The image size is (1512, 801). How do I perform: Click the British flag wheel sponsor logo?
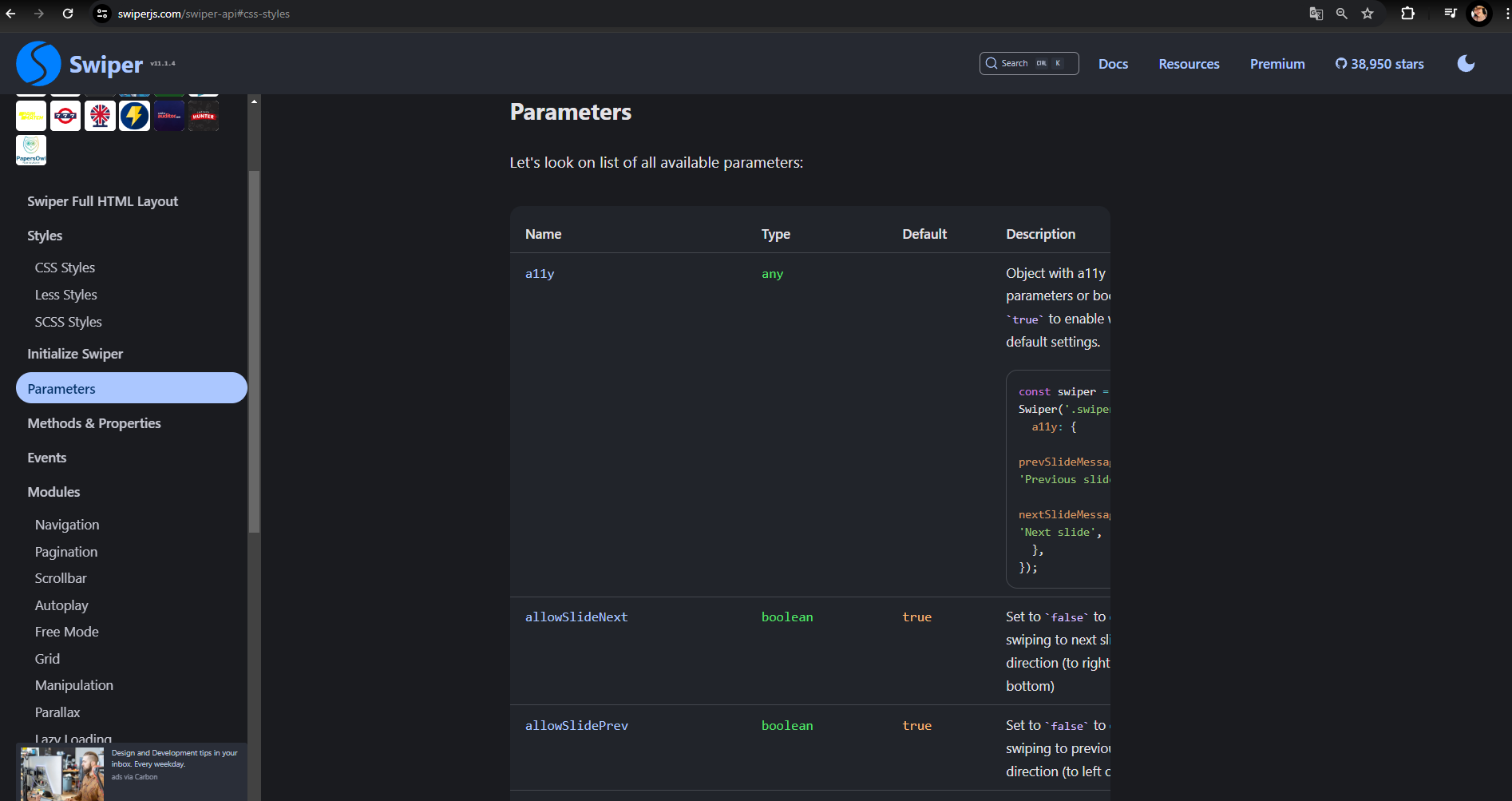(x=100, y=116)
